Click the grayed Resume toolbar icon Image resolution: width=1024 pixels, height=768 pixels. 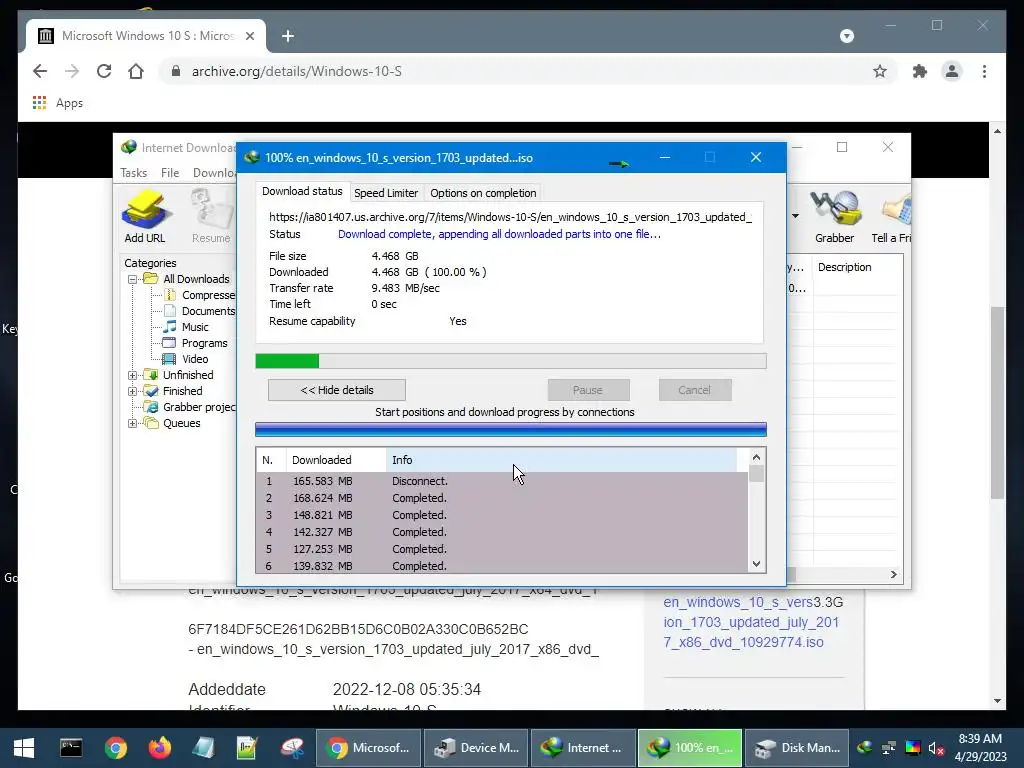211,217
